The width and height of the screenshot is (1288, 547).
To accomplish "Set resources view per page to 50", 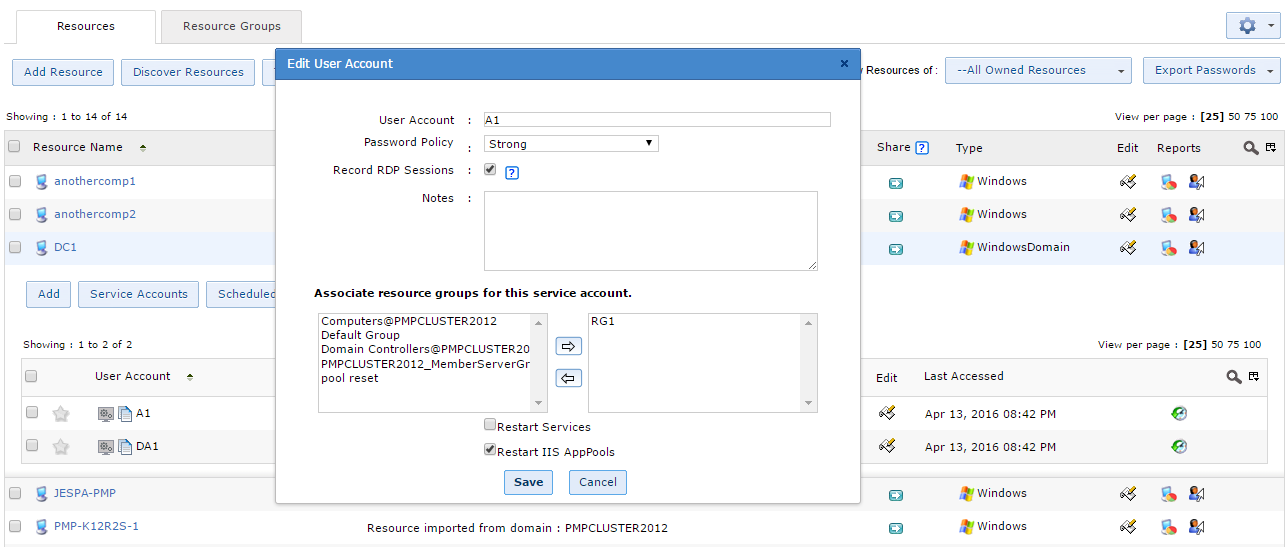I will tap(1236, 117).
